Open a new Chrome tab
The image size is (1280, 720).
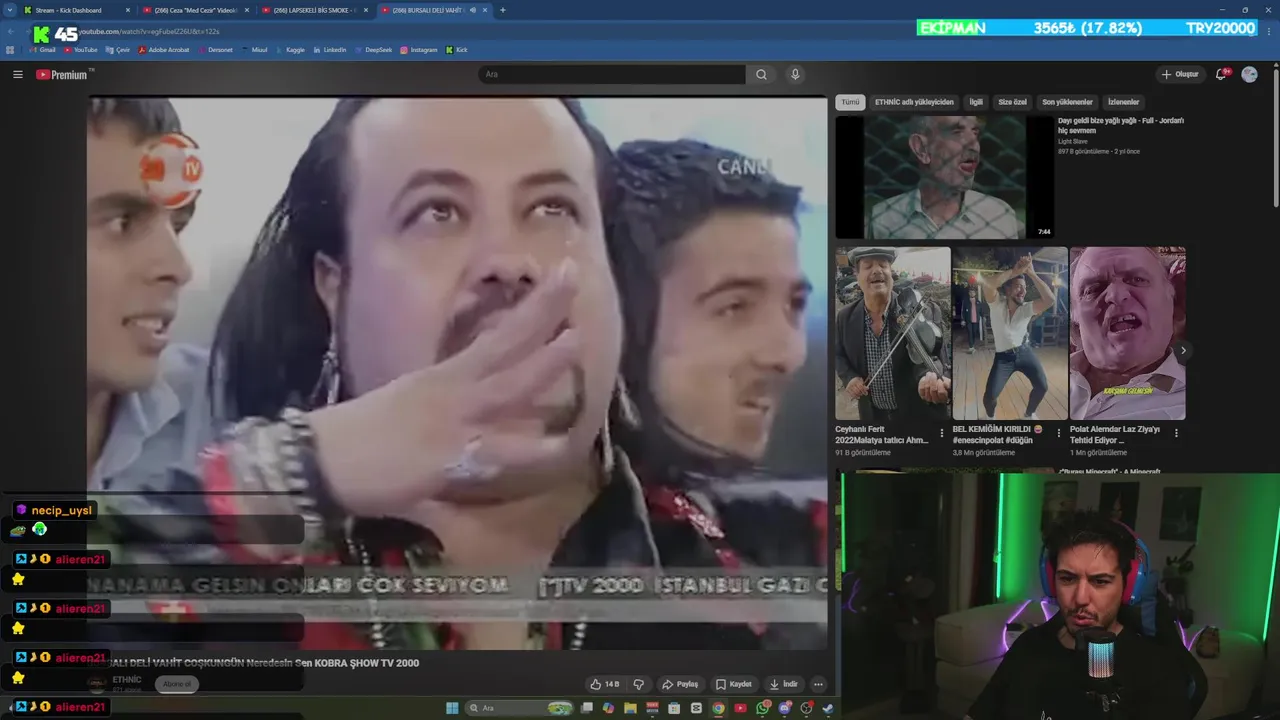click(x=502, y=10)
